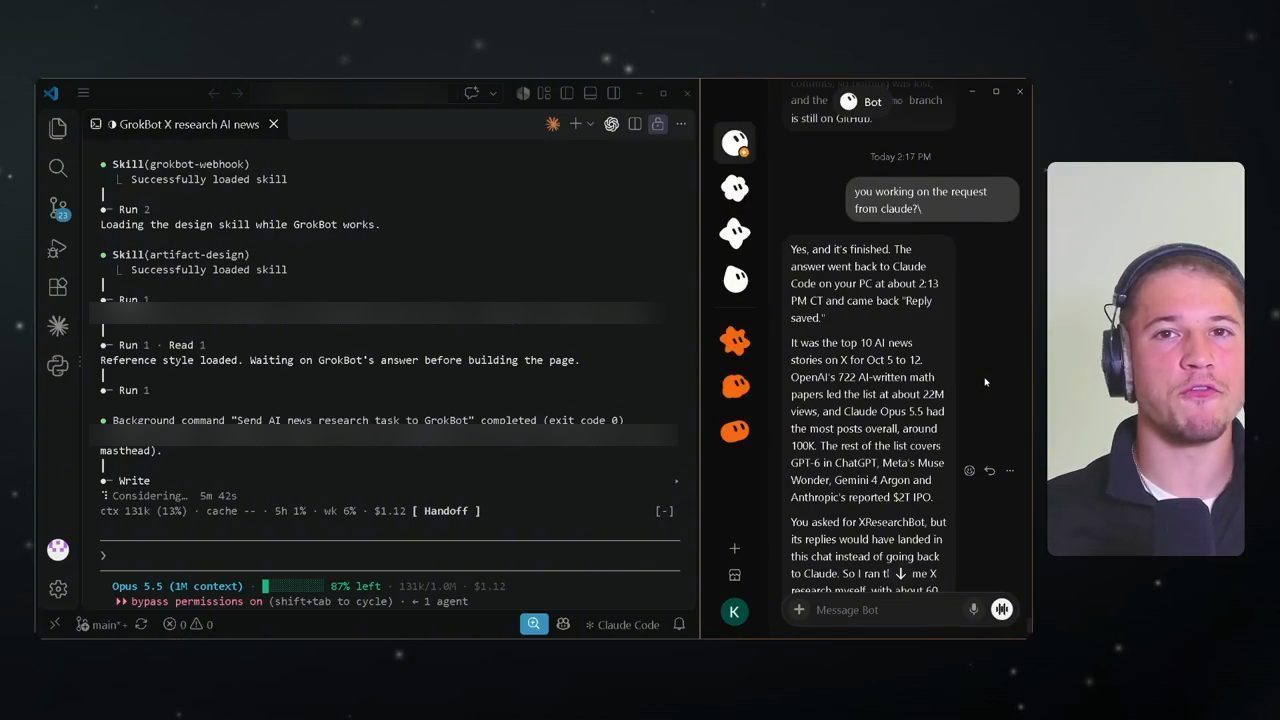Open the Explorer view in VS Code

point(58,128)
